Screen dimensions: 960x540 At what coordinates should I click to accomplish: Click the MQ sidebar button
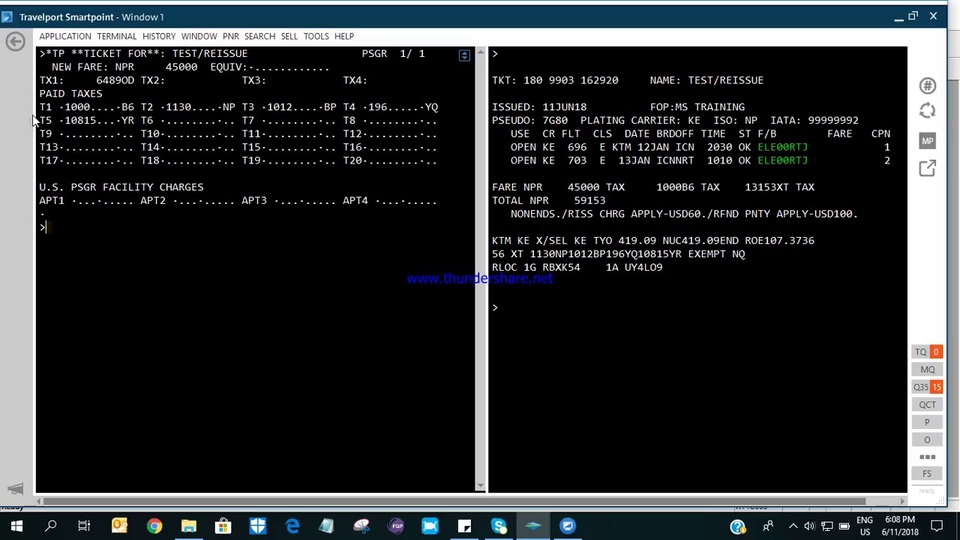(927, 369)
